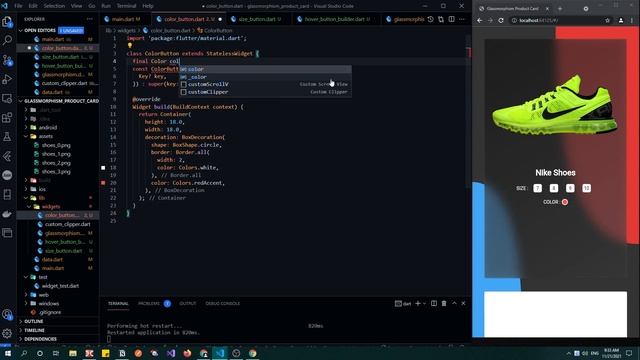Reload the page in Chrome

coord(501,20)
